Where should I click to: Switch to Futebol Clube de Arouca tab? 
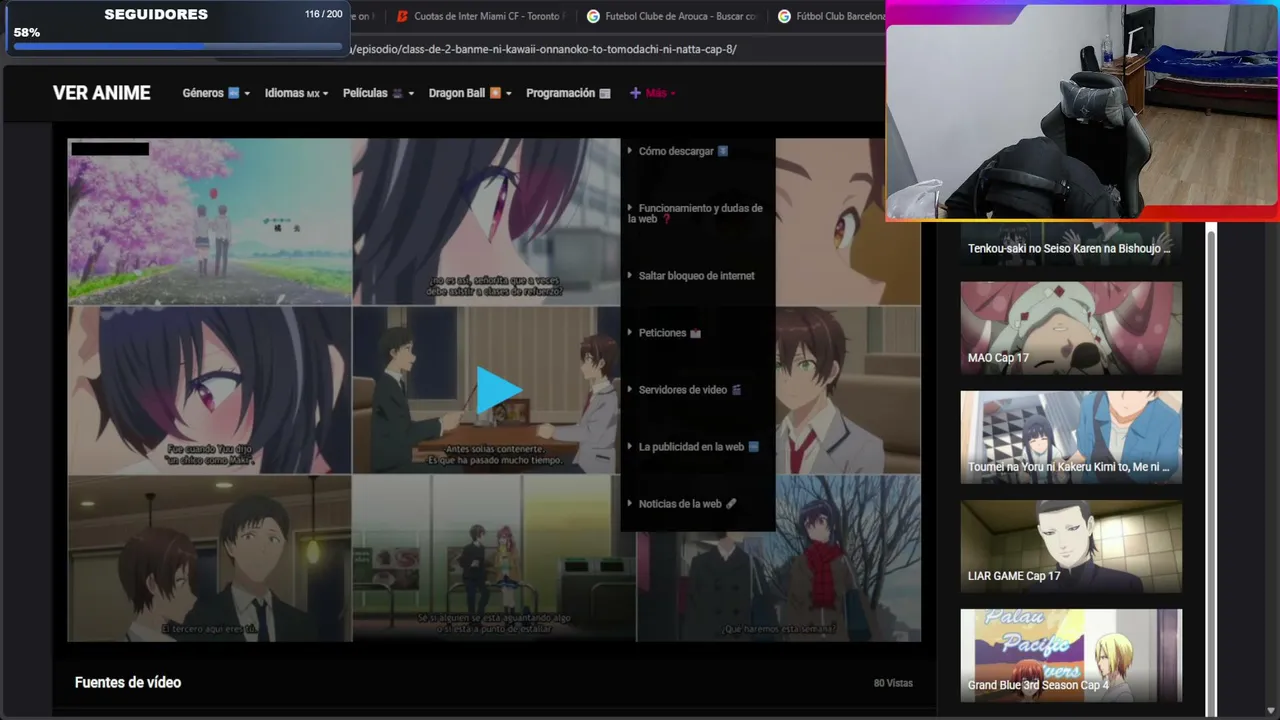point(672,16)
